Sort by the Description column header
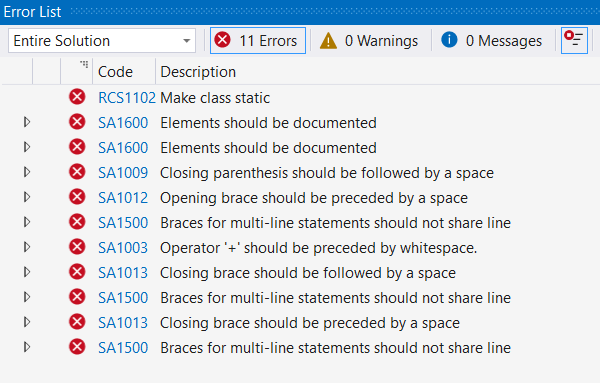 [x=198, y=72]
